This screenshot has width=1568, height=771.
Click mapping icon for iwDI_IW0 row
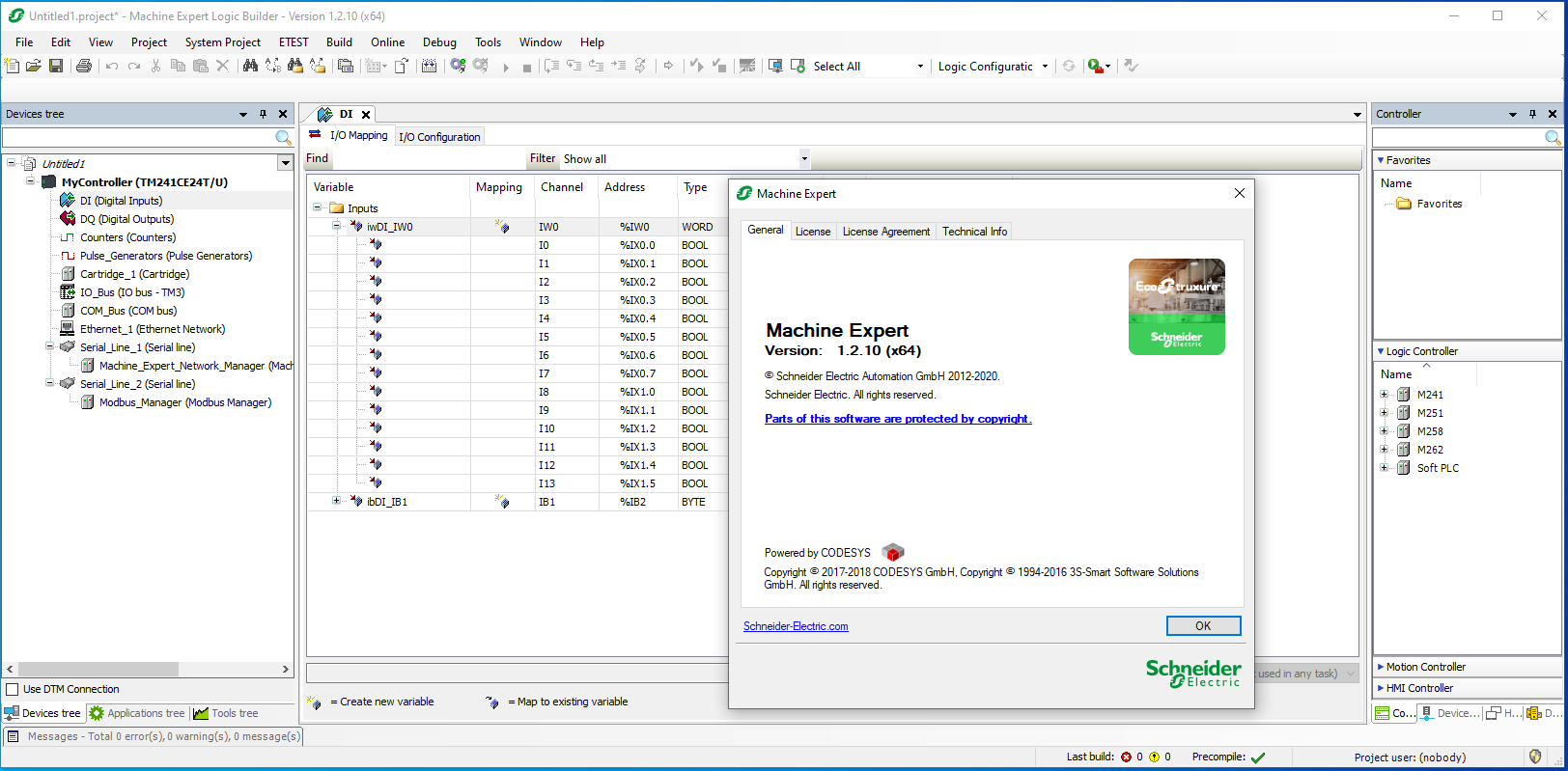coord(502,227)
